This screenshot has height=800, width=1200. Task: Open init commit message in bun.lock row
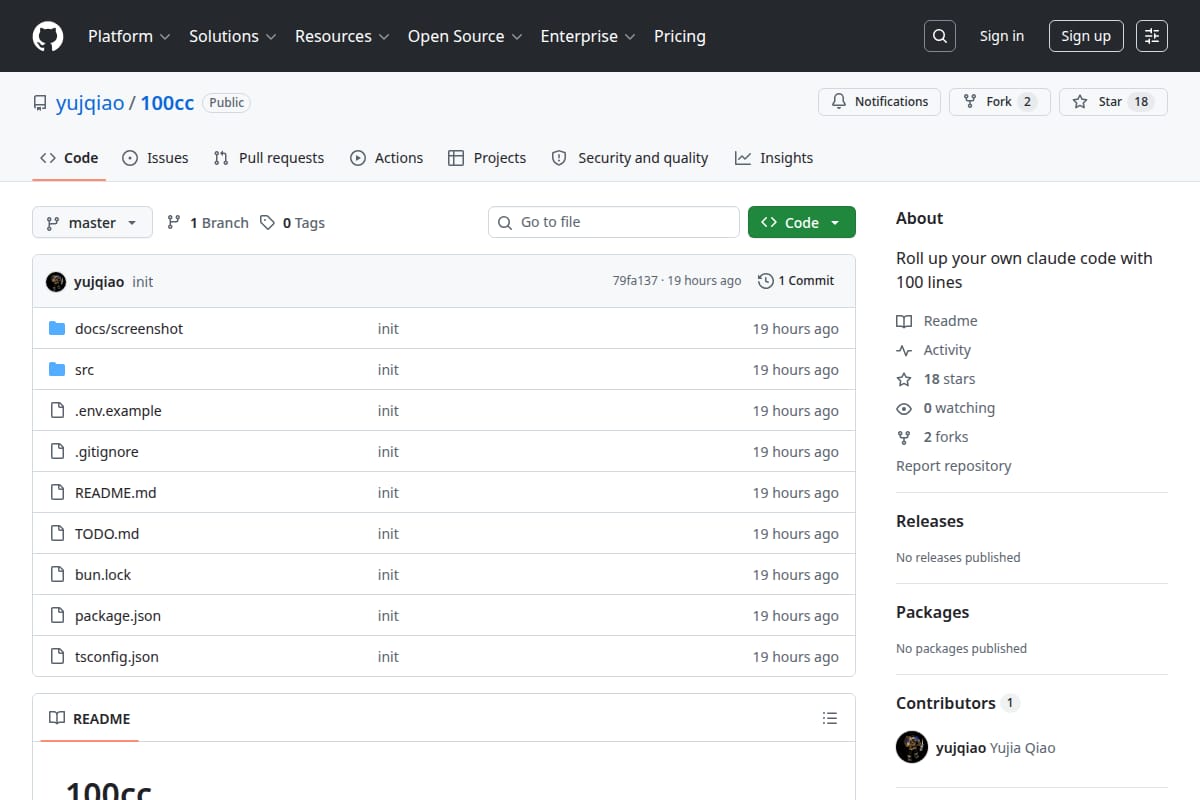(x=388, y=575)
